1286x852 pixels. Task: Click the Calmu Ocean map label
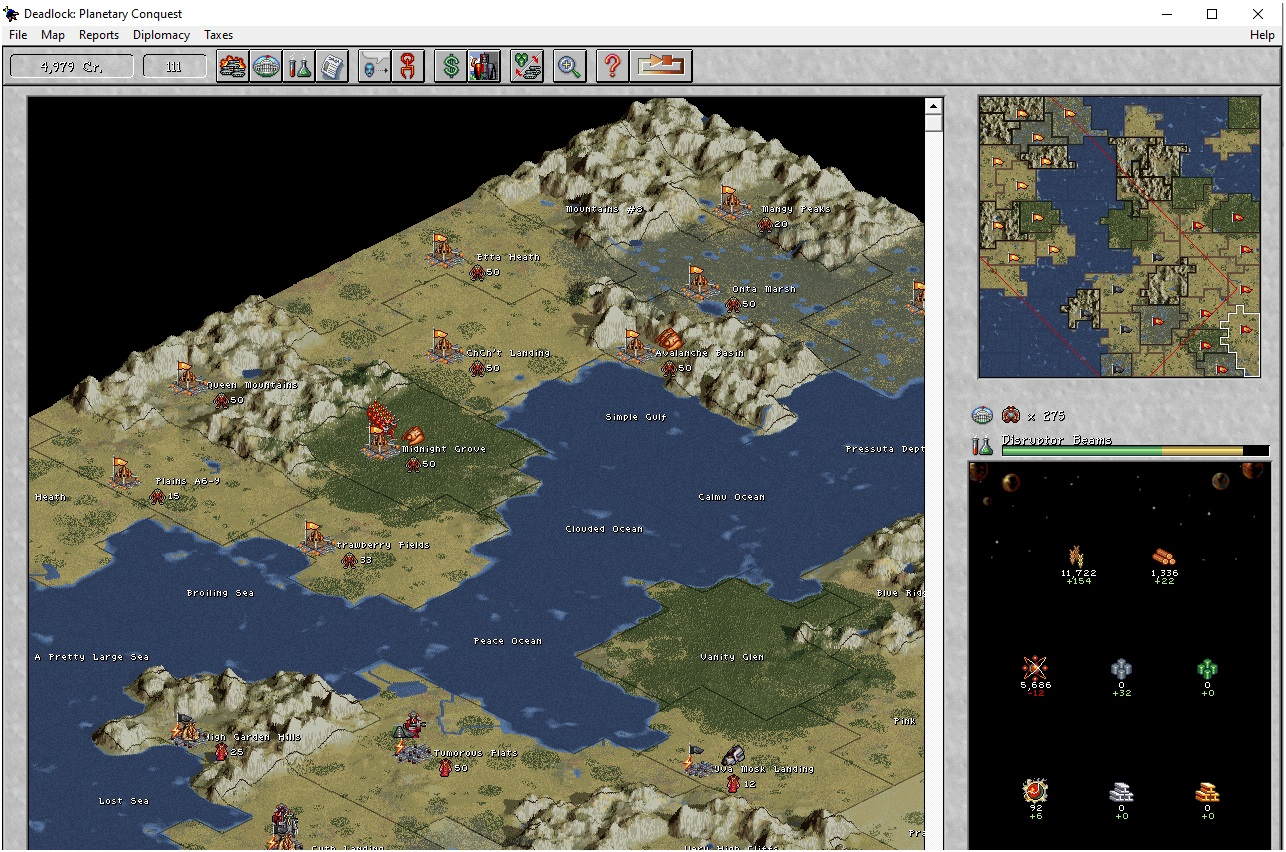coord(731,497)
